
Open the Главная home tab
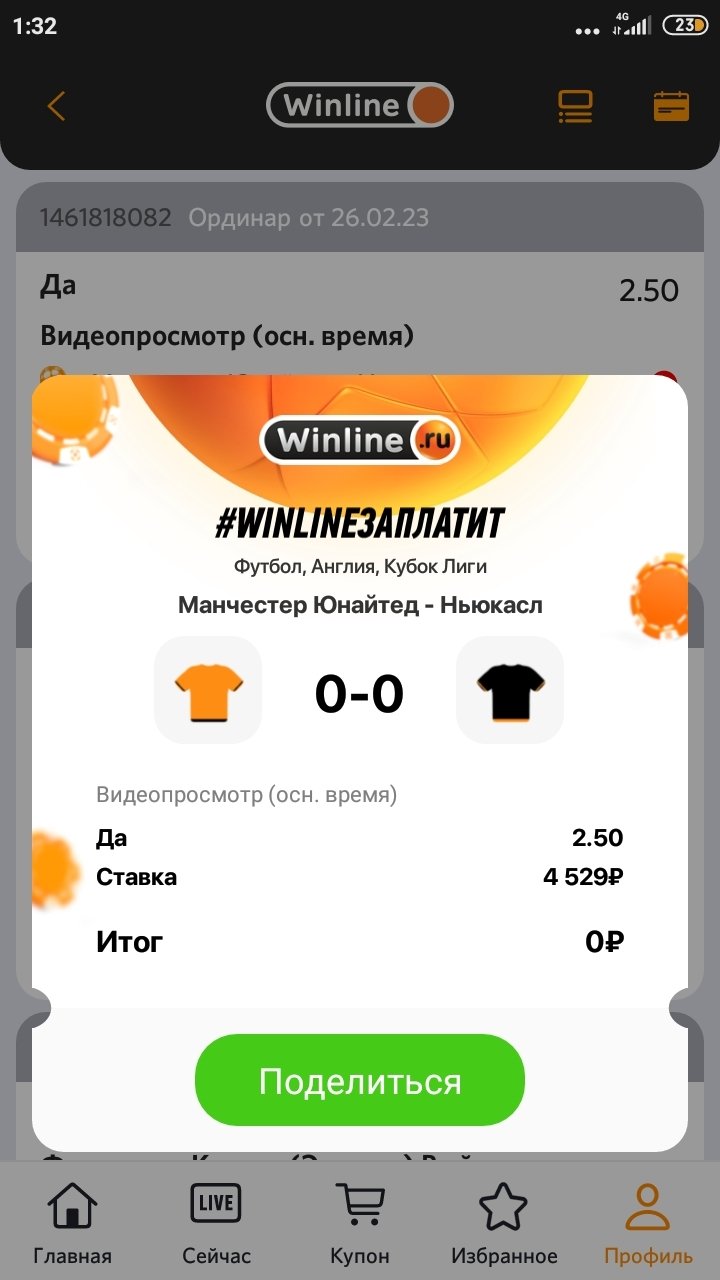[x=72, y=1223]
